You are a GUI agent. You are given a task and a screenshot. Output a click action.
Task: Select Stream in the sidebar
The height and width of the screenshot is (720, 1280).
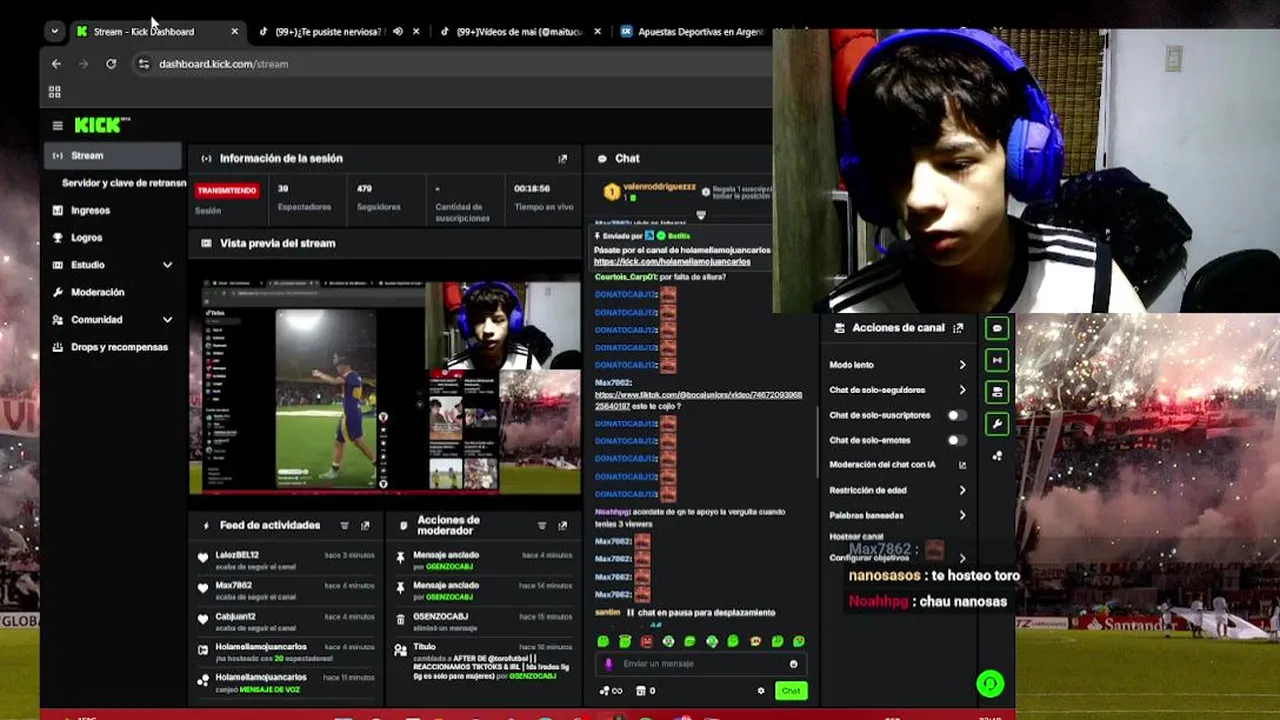coord(113,156)
